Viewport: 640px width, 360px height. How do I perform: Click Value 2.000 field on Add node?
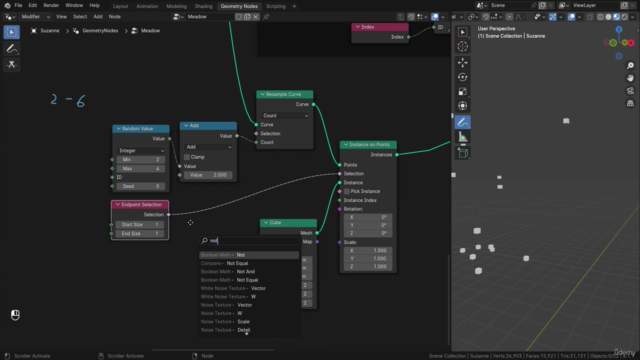(x=208, y=175)
